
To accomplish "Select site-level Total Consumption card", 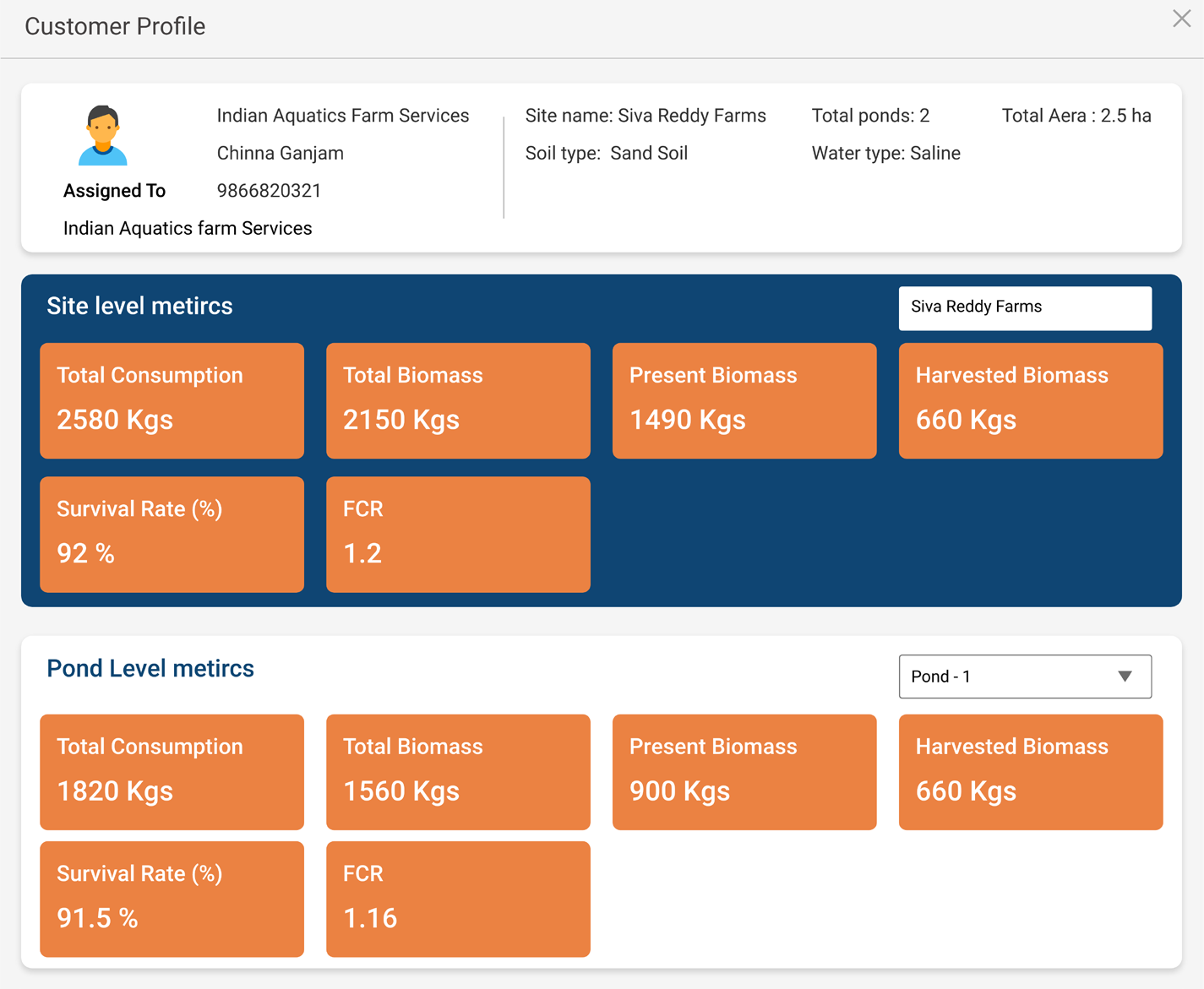I will (172, 400).
